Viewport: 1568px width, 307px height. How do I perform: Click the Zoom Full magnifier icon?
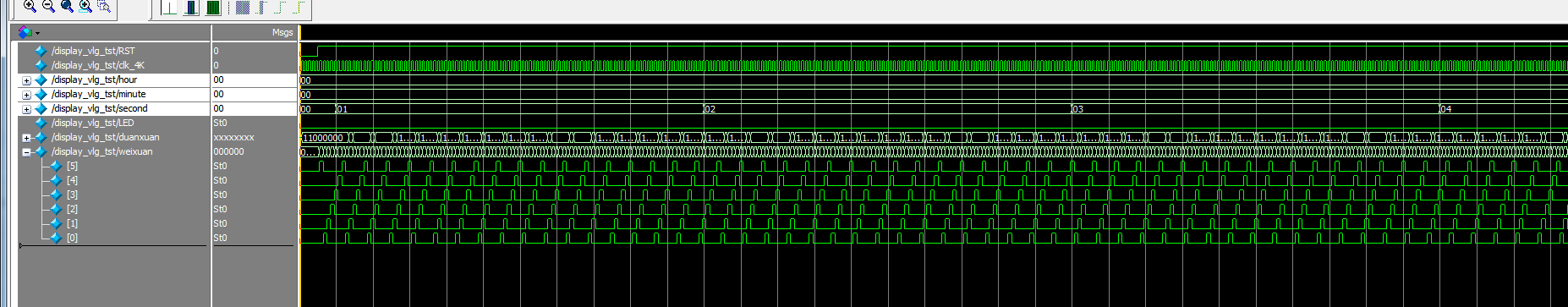[x=67, y=6]
